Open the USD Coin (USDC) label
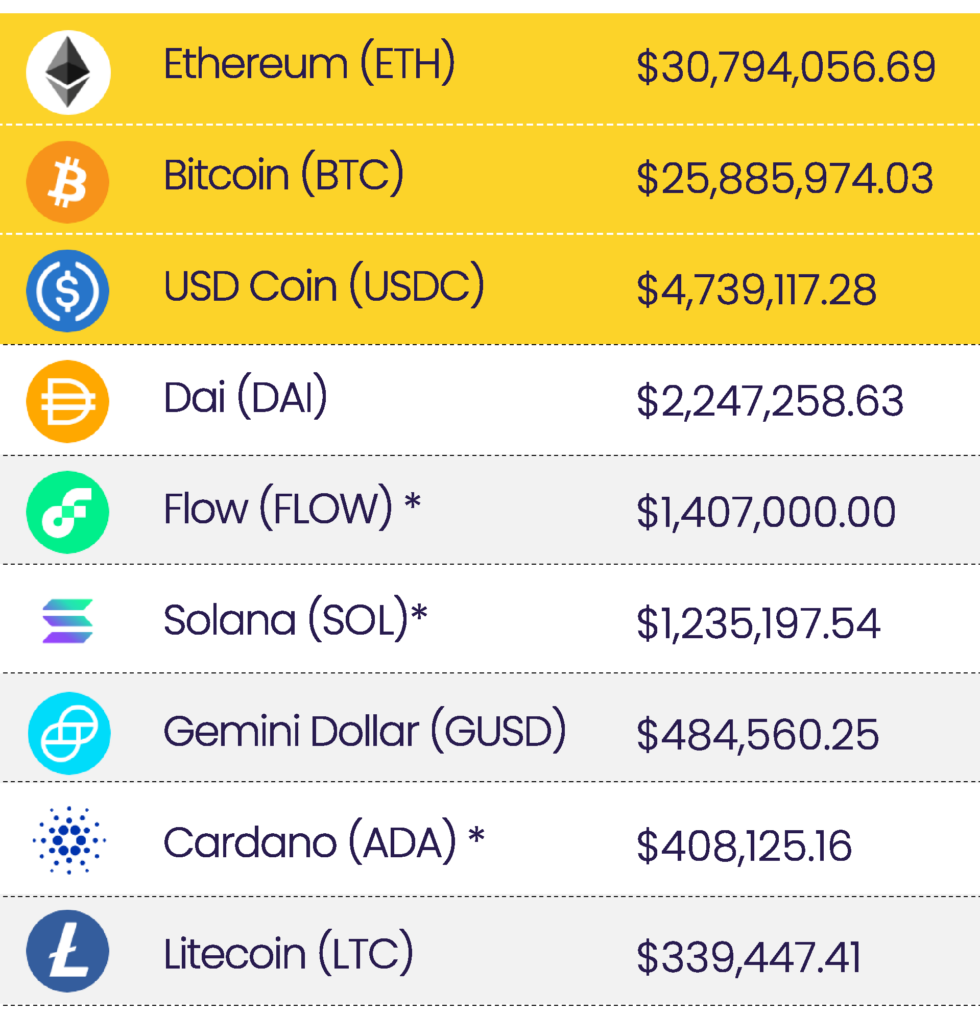This screenshot has width=980, height=1015. point(324,287)
